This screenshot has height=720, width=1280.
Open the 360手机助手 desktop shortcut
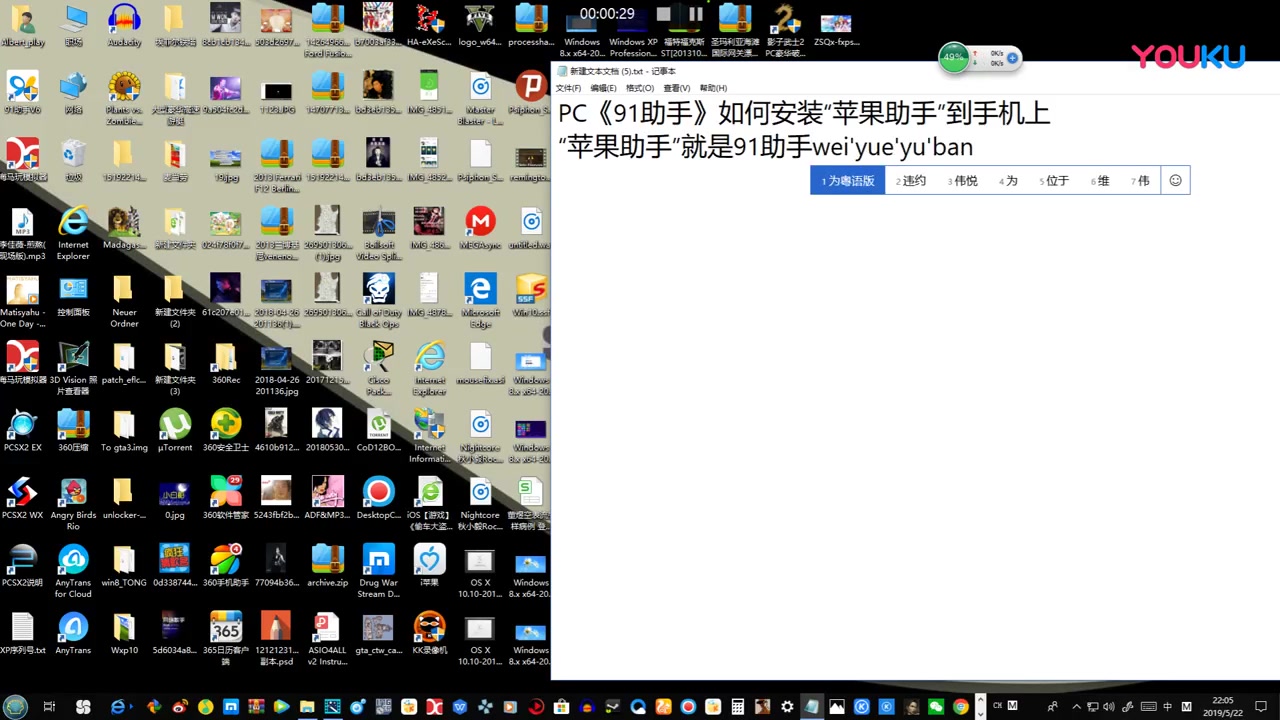pyautogui.click(x=226, y=566)
